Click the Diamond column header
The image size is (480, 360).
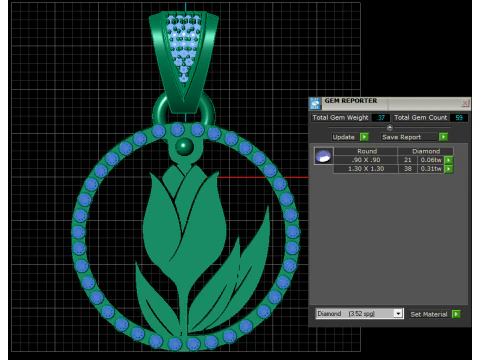(x=426, y=151)
